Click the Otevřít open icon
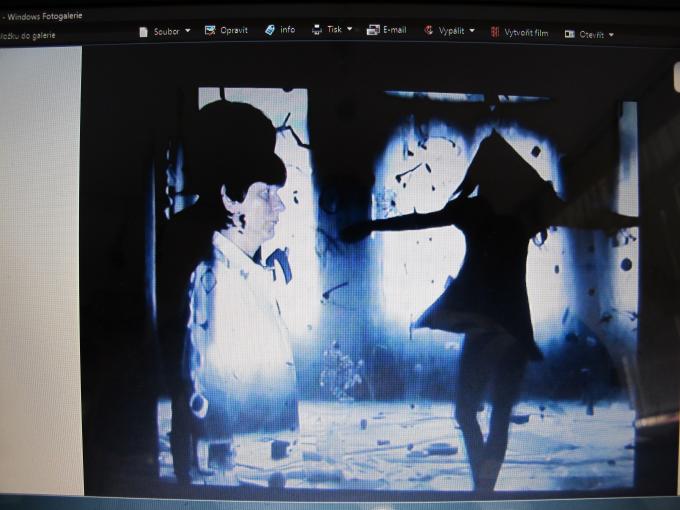This screenshot has width=680, height=510. (x=570, y=34)
